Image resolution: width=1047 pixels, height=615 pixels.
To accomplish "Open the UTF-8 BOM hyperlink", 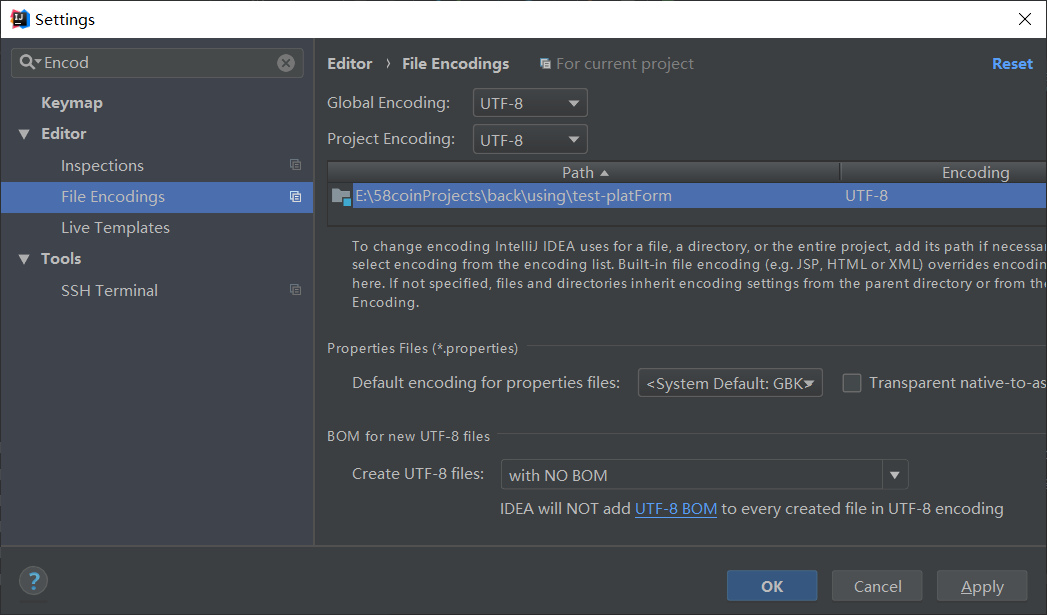I will tap(676, 509).
